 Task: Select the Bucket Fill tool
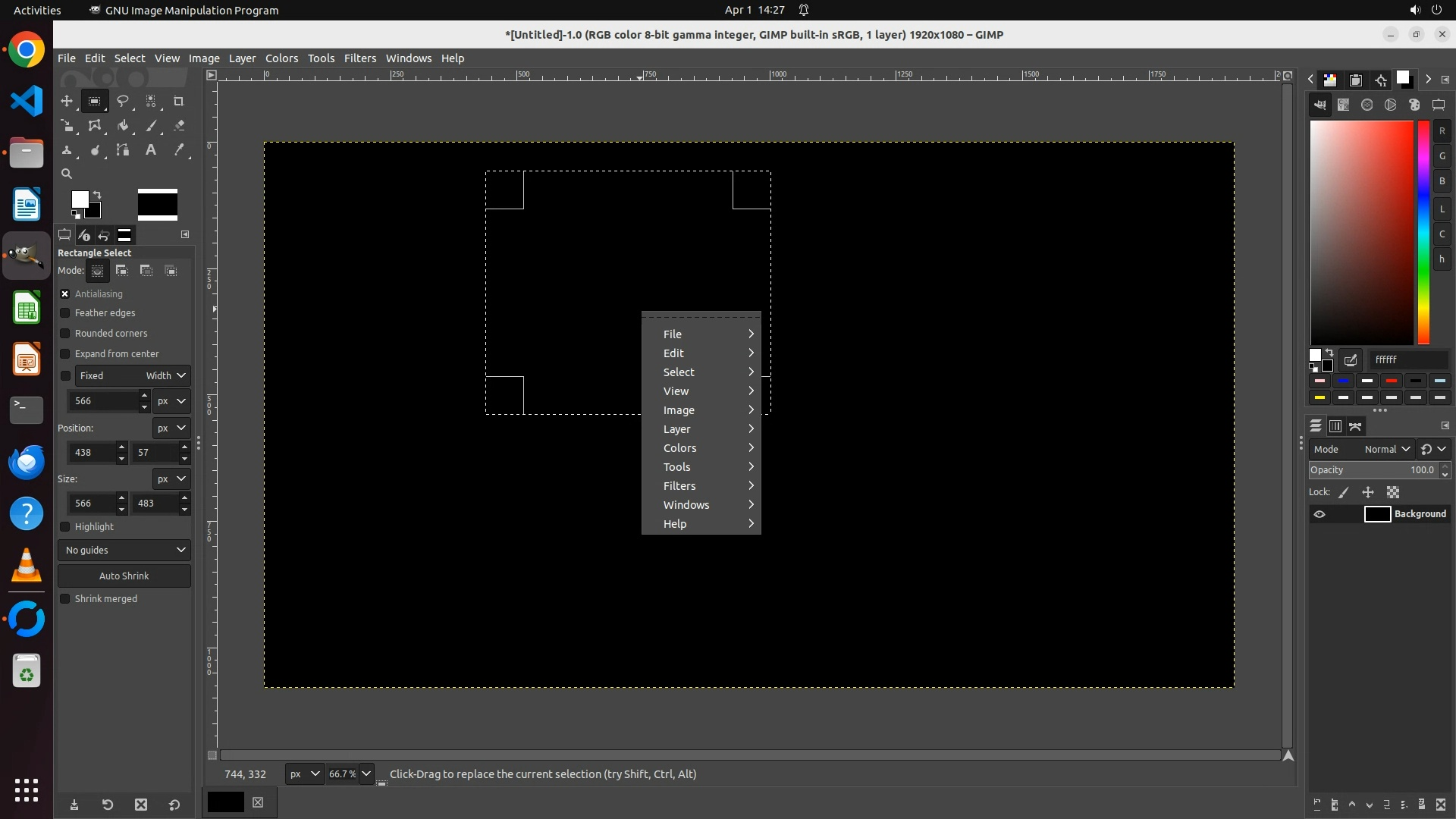coord(122,126)
